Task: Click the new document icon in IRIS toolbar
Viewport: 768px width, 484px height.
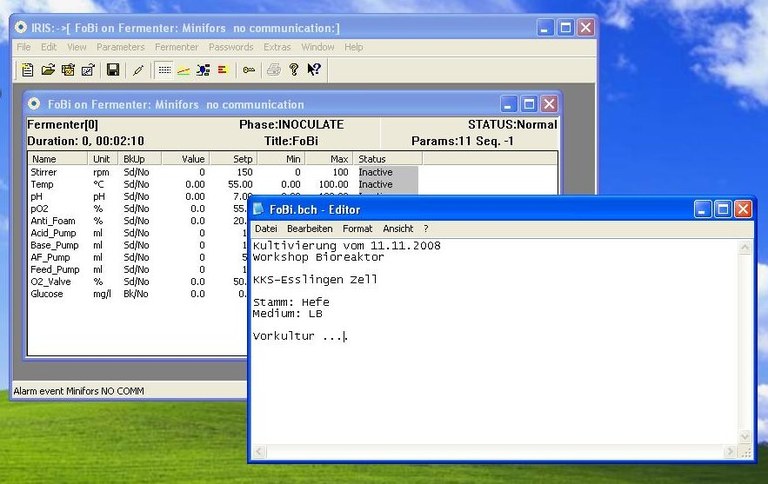Action: 27,70
